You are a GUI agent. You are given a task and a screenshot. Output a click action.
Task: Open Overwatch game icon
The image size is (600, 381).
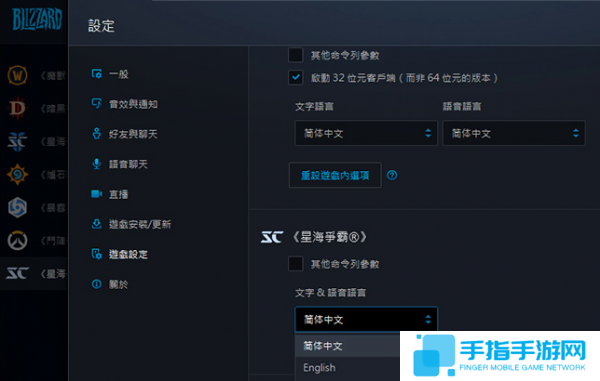pos(17,241)
